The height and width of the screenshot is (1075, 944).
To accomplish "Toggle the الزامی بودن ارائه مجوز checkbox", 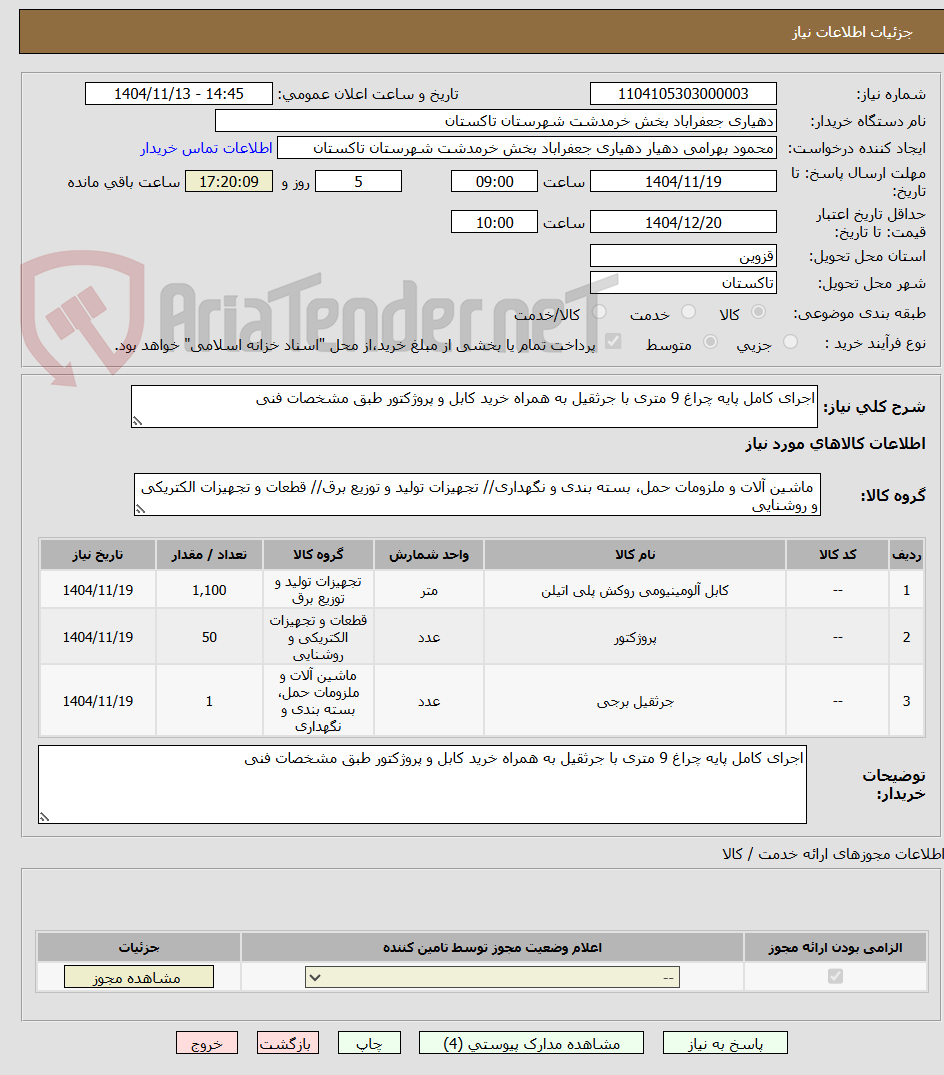I will pyautogui.click(x=835, y=976).
